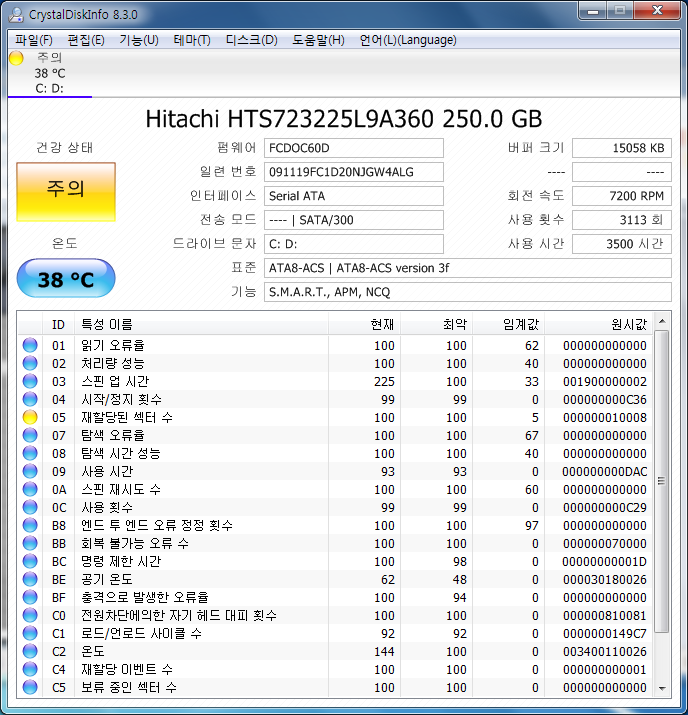This screenshot has width=688, height=715.
Task: Click blue status orb for read error rate row
Action: click(30, 346)
